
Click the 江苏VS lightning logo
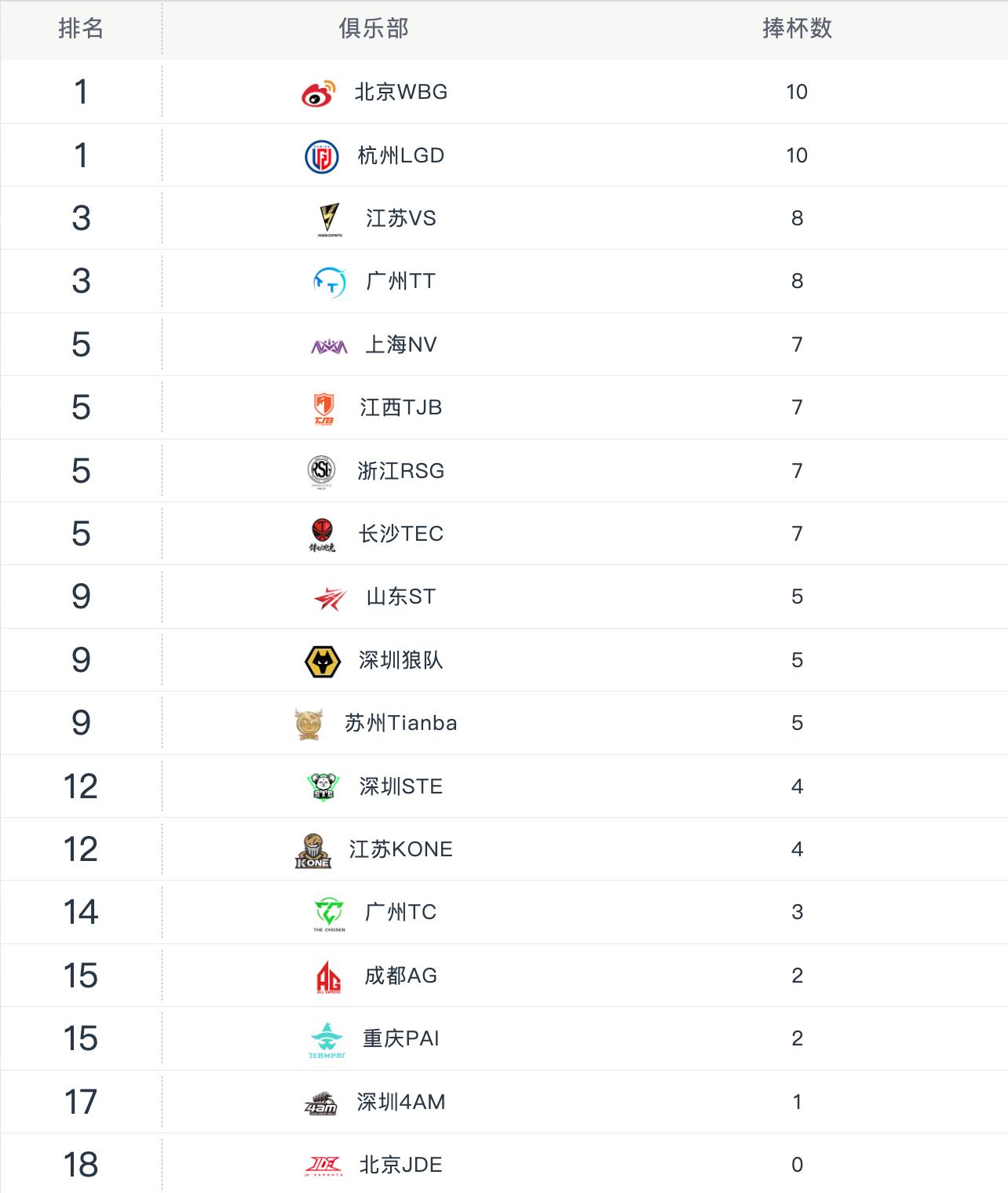coord(329,219)
